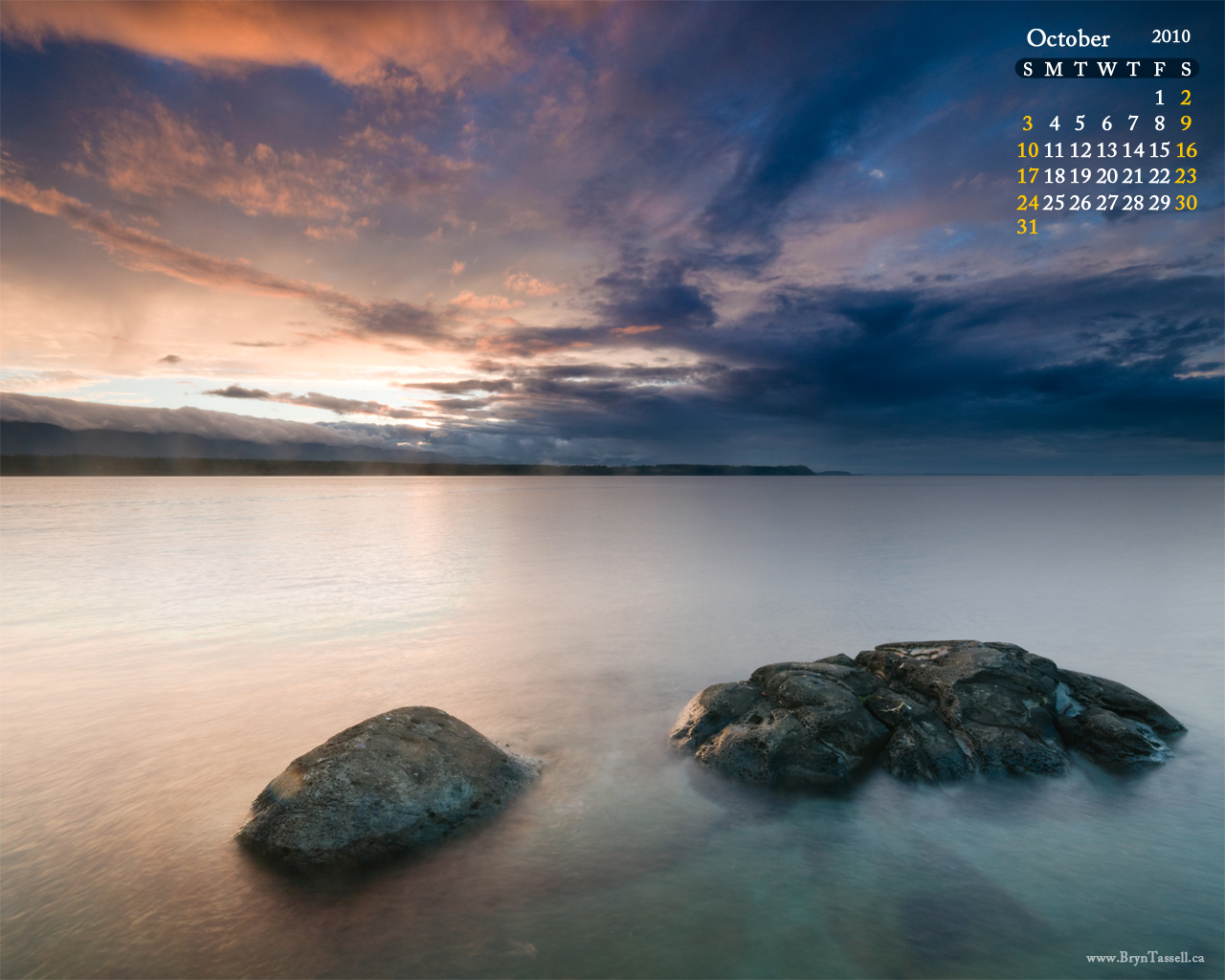
Task: Pick calendar date 5
Action: point(1080,123)
